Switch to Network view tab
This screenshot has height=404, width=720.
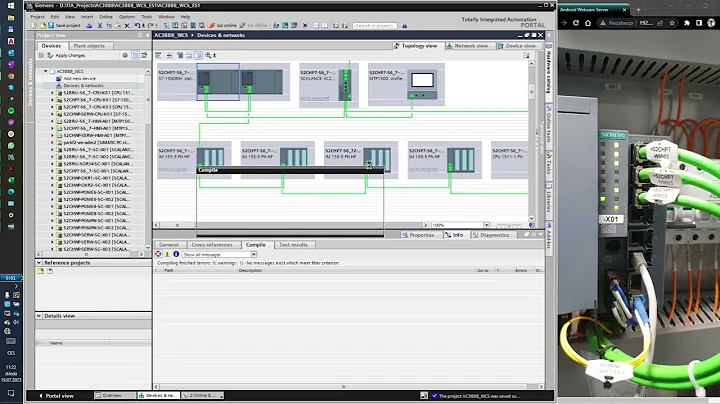pos(467,46)
